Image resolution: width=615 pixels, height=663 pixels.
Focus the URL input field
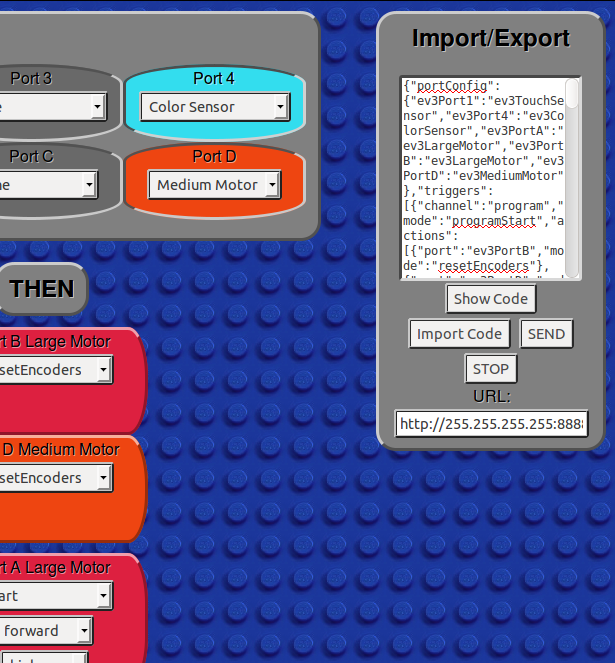[491, 424]
